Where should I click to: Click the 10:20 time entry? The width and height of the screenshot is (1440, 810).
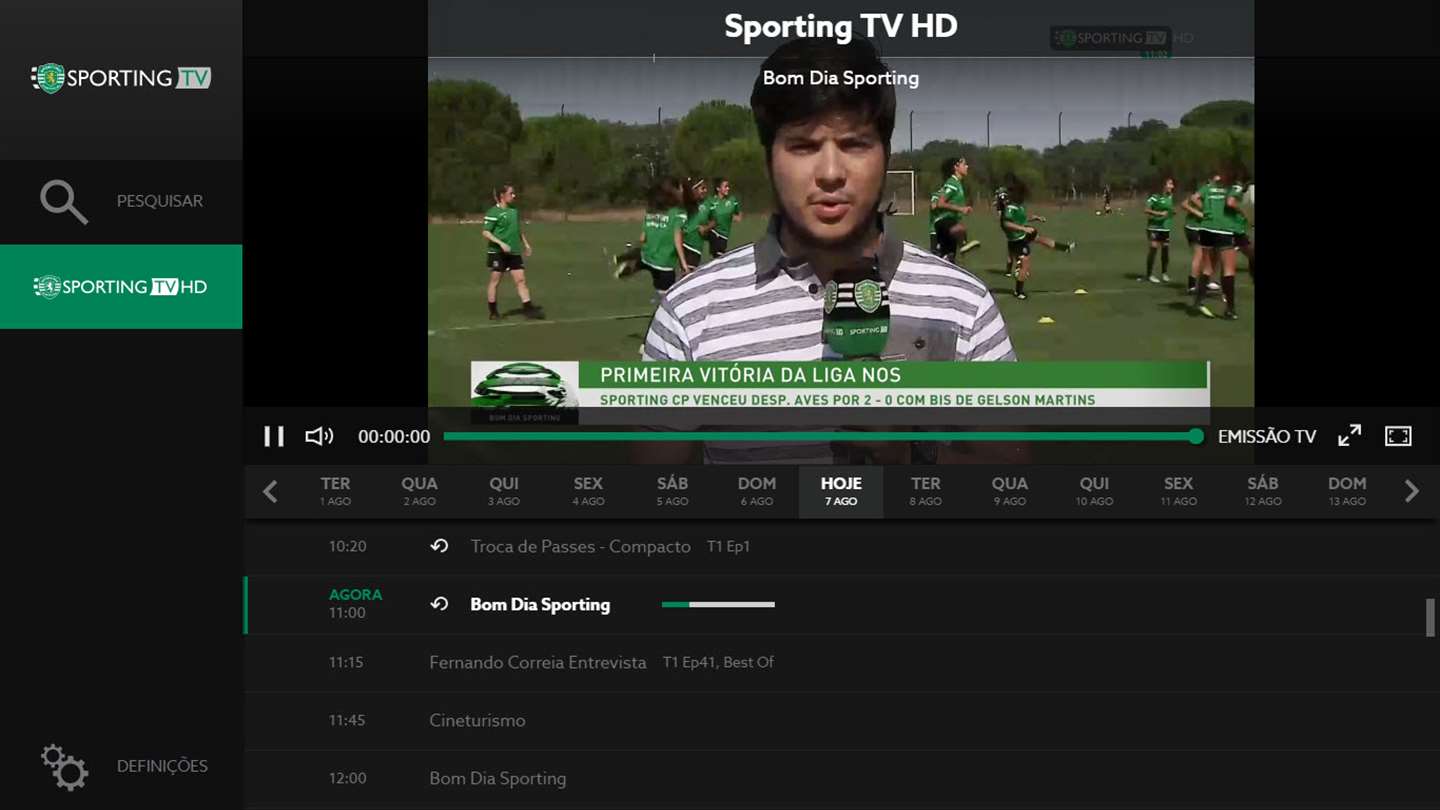(x=348, y=546)
